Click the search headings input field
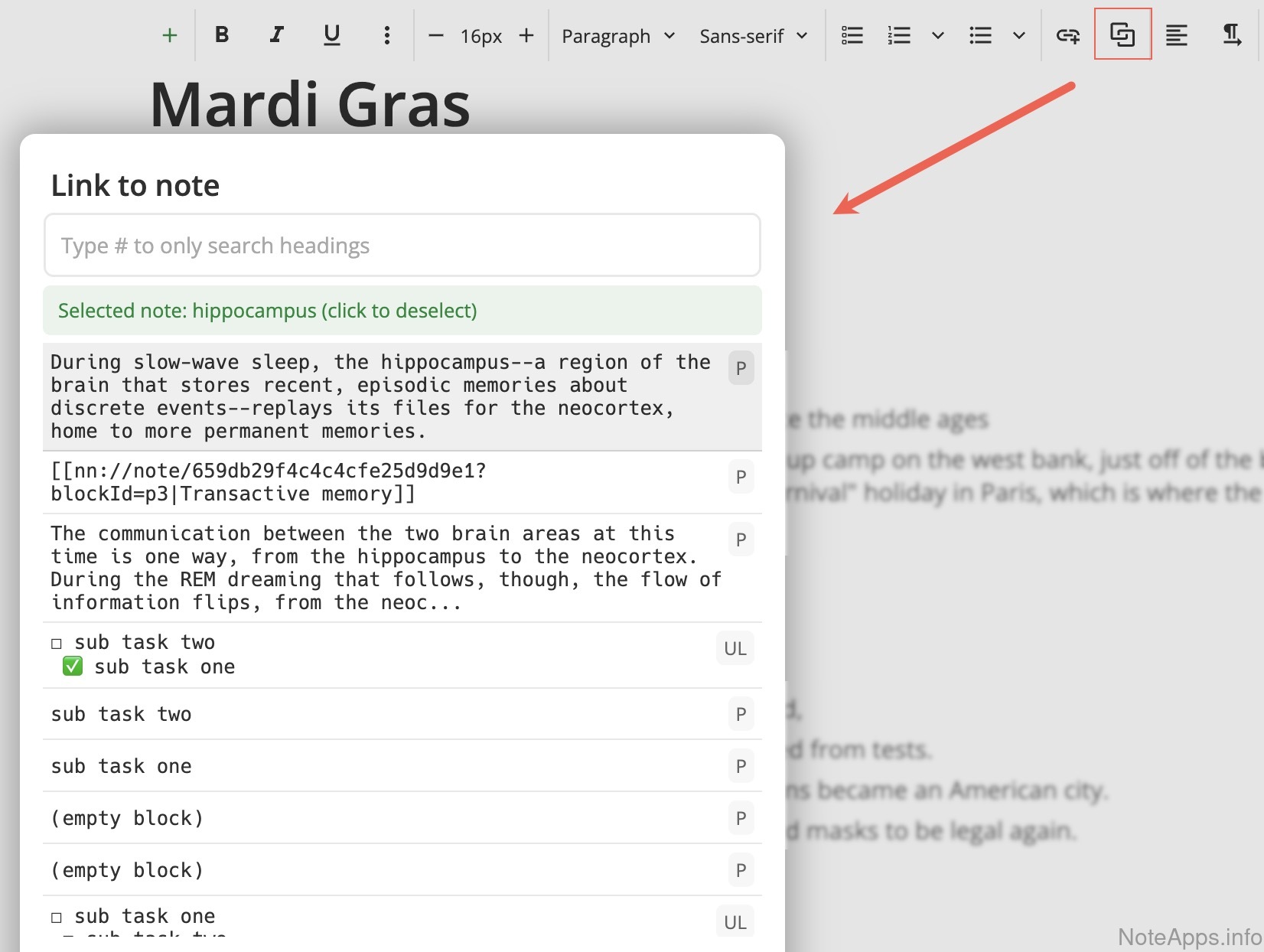The height and width of the screenshot is (952, 1264). pos(402,246)
